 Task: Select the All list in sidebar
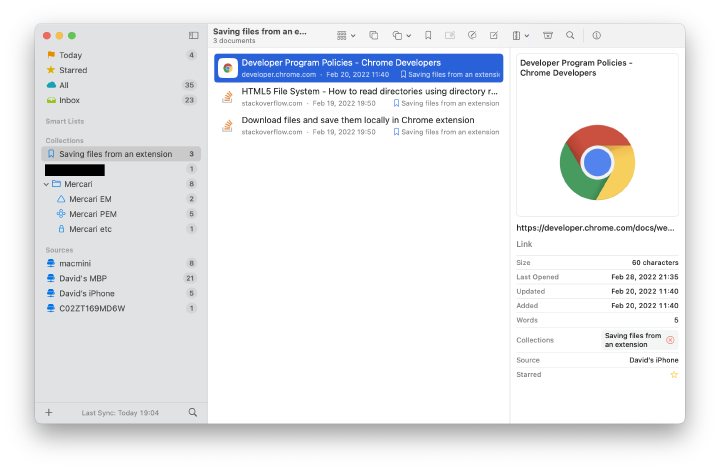[x=121, y=85]
